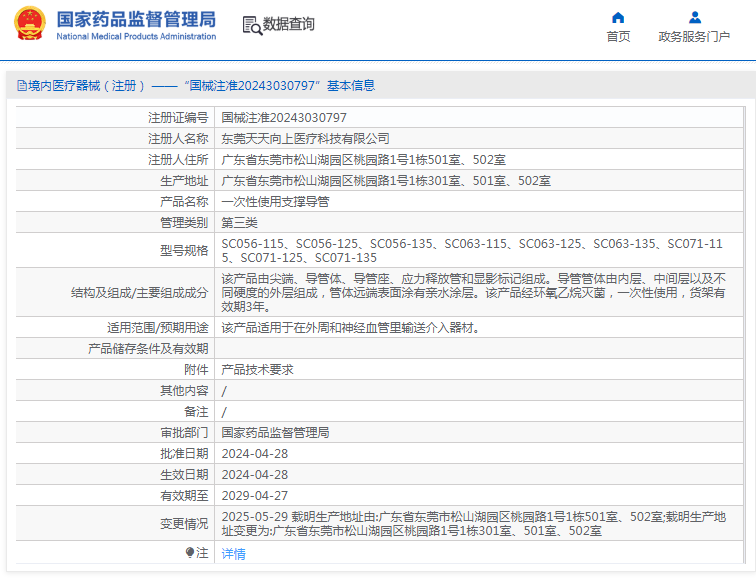Click the intended use text 该产品适用于在外周
Screen dimensions: 756x579
coord(351,328)
